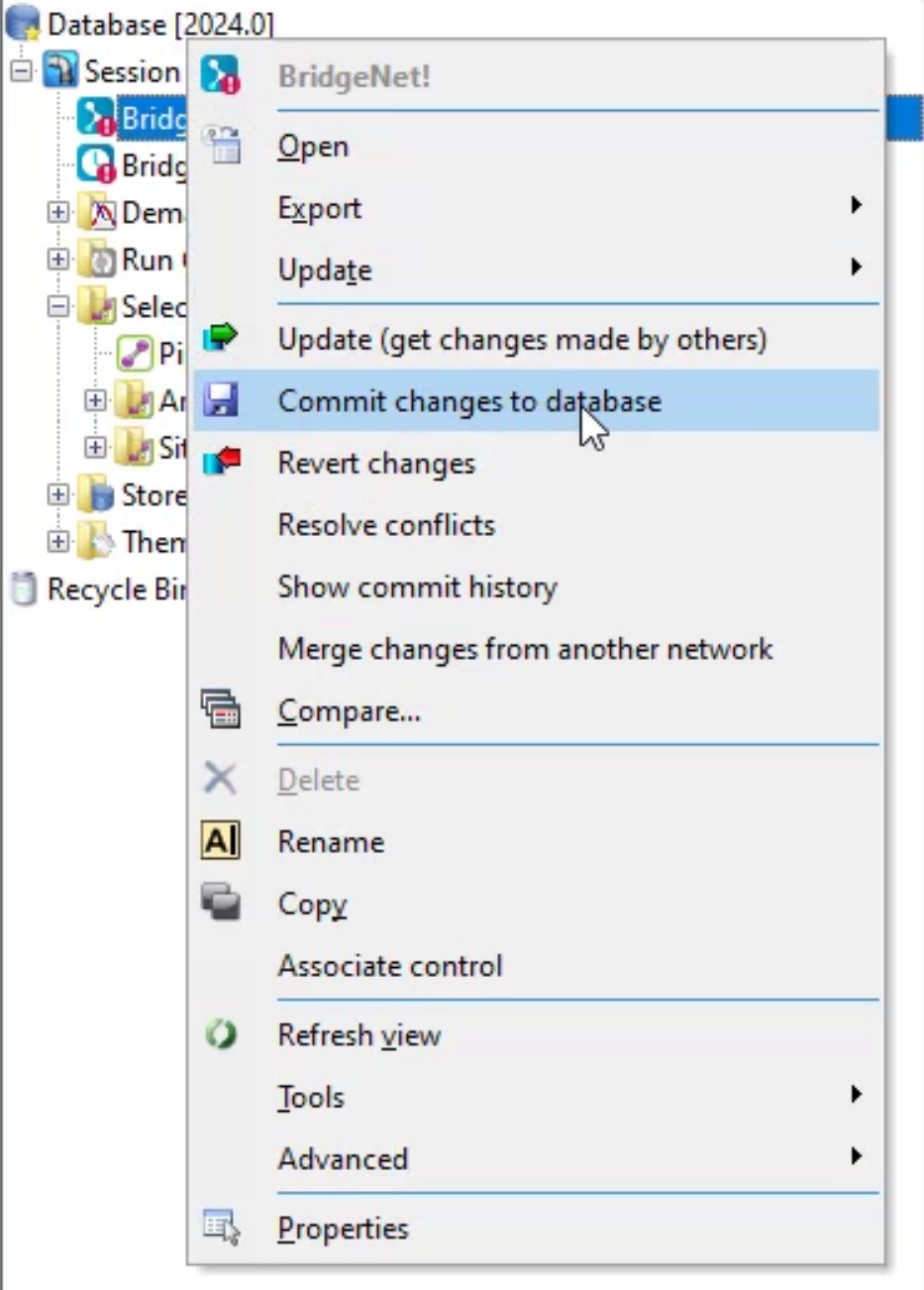Viewport: 924px width, 1290px height.
Task: Click the Compare... icon
Action: (x=221, y=710)
